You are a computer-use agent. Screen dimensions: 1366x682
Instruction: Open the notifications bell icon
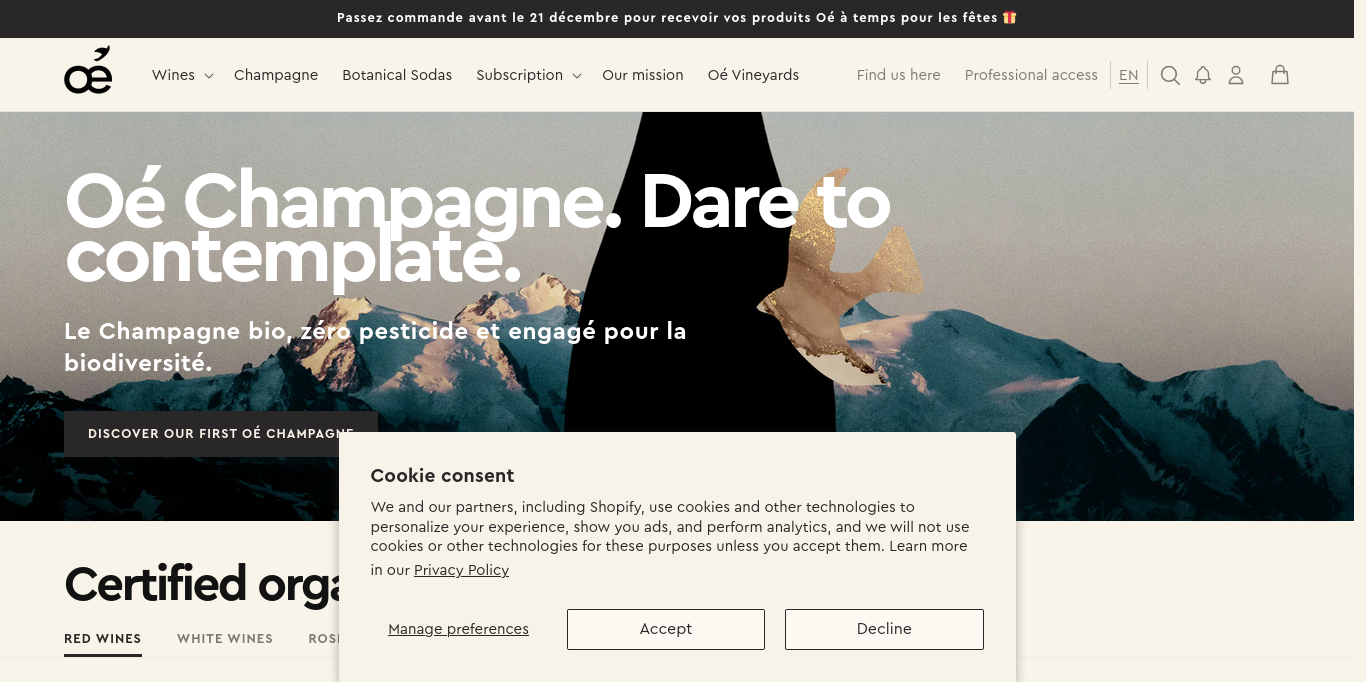click(x=1203, y=75)
